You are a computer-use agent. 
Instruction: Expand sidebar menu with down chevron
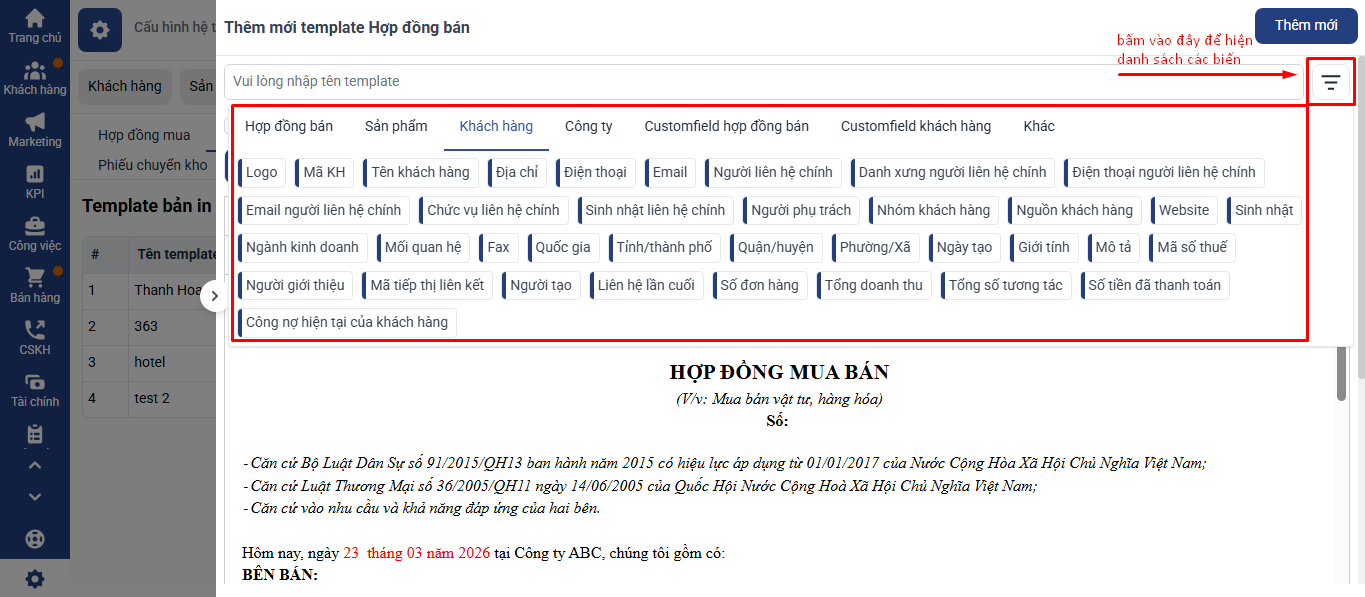tap(35, 496)
